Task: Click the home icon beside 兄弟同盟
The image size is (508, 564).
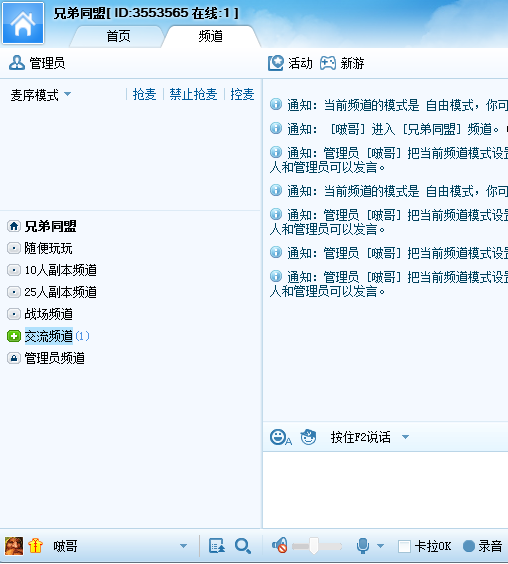Action: point(14,226)
